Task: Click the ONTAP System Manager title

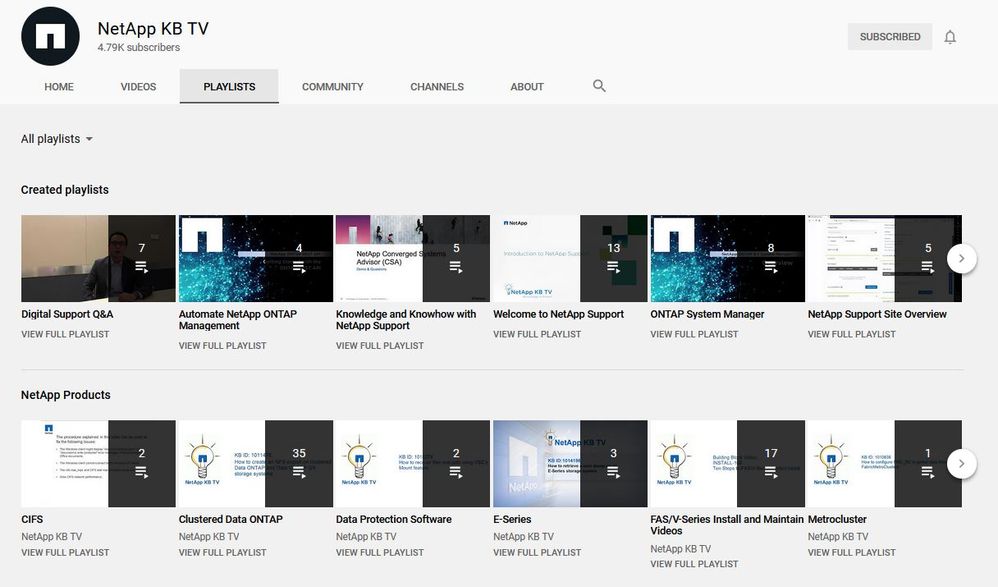Action: pyautogui.click(x=707, y=314)
